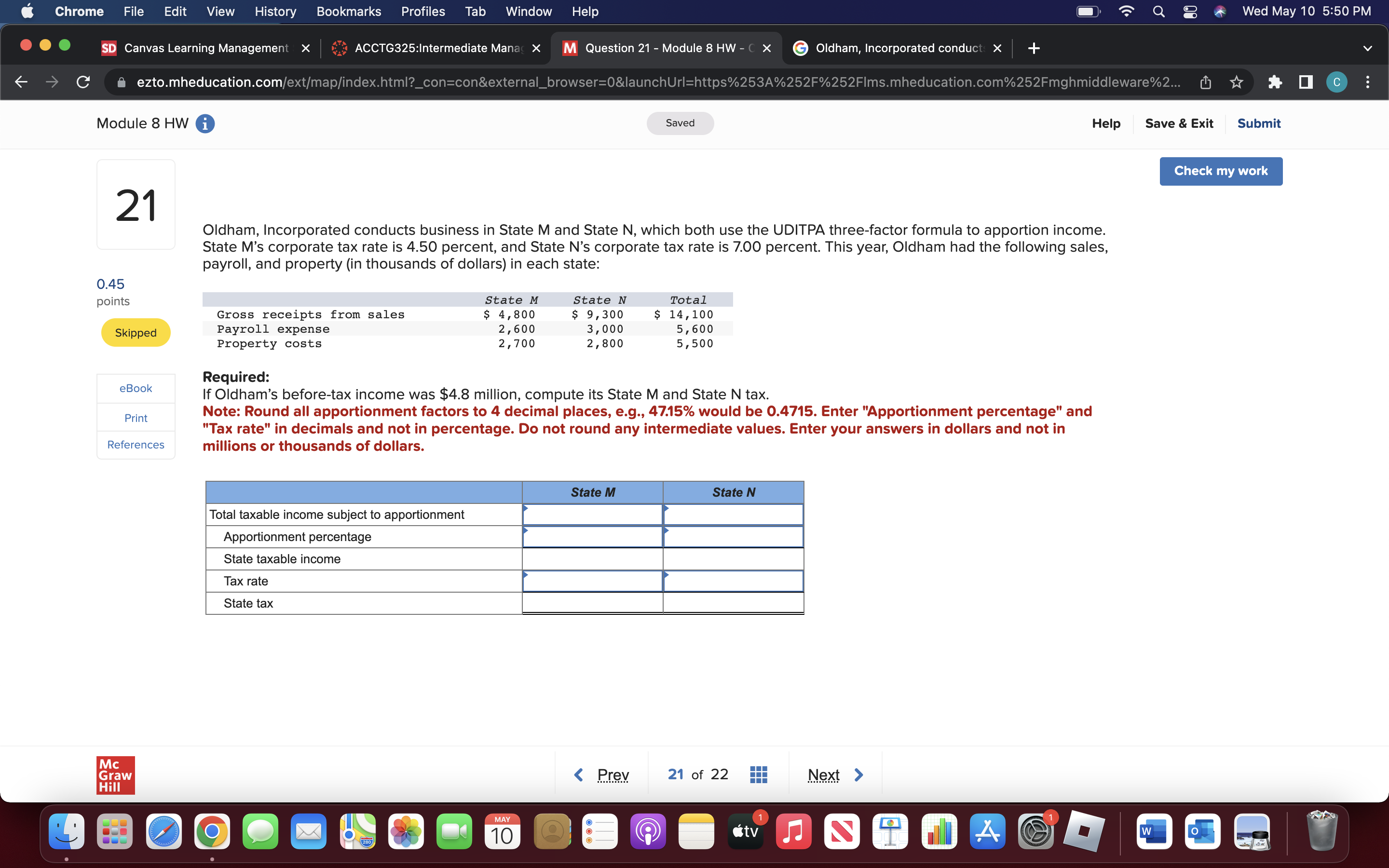Viewport: 1389px width, 868px height.
Task: Click the question 21 page grid icon
Action: (758, 774)
